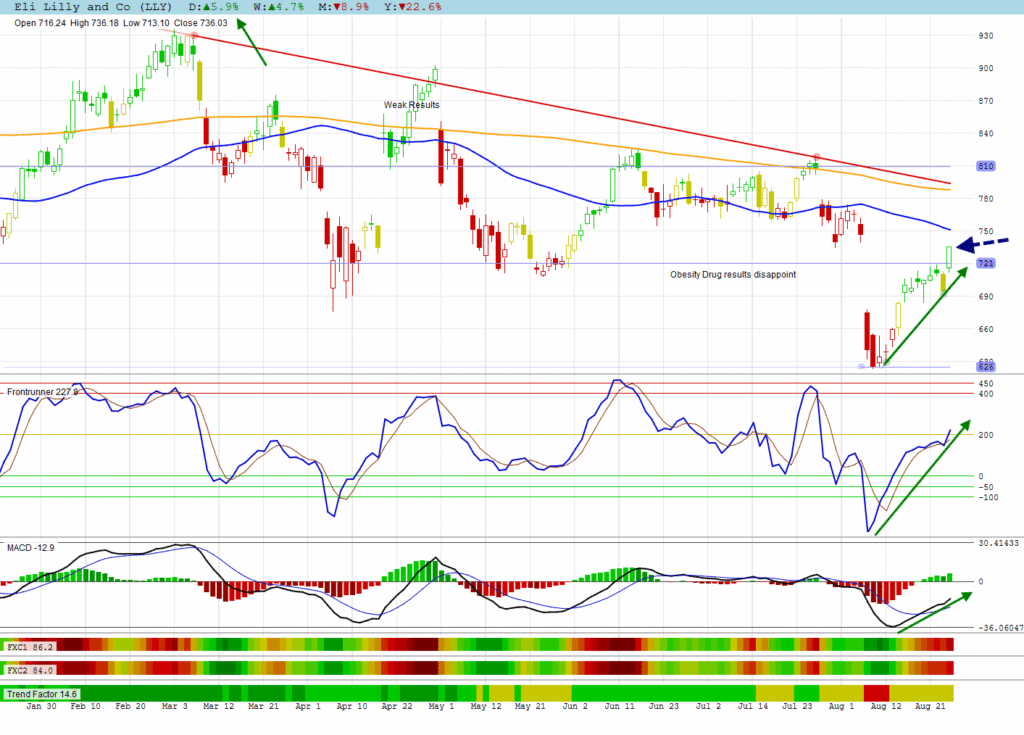The image size is (1024, 735).
Task: Click the May 1 date label
Action: pyautogui.click(x=441, y=706)
